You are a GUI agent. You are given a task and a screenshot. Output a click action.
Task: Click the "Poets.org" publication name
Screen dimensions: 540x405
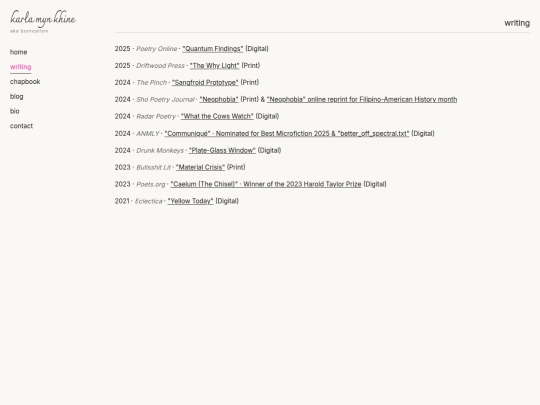coord(151,184)
